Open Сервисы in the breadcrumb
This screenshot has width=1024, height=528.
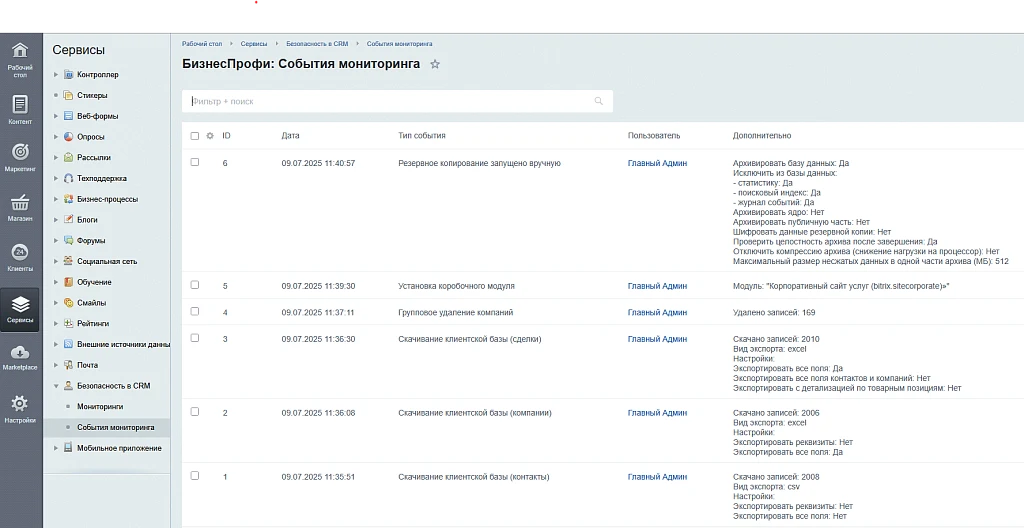[x=253, y=44]
